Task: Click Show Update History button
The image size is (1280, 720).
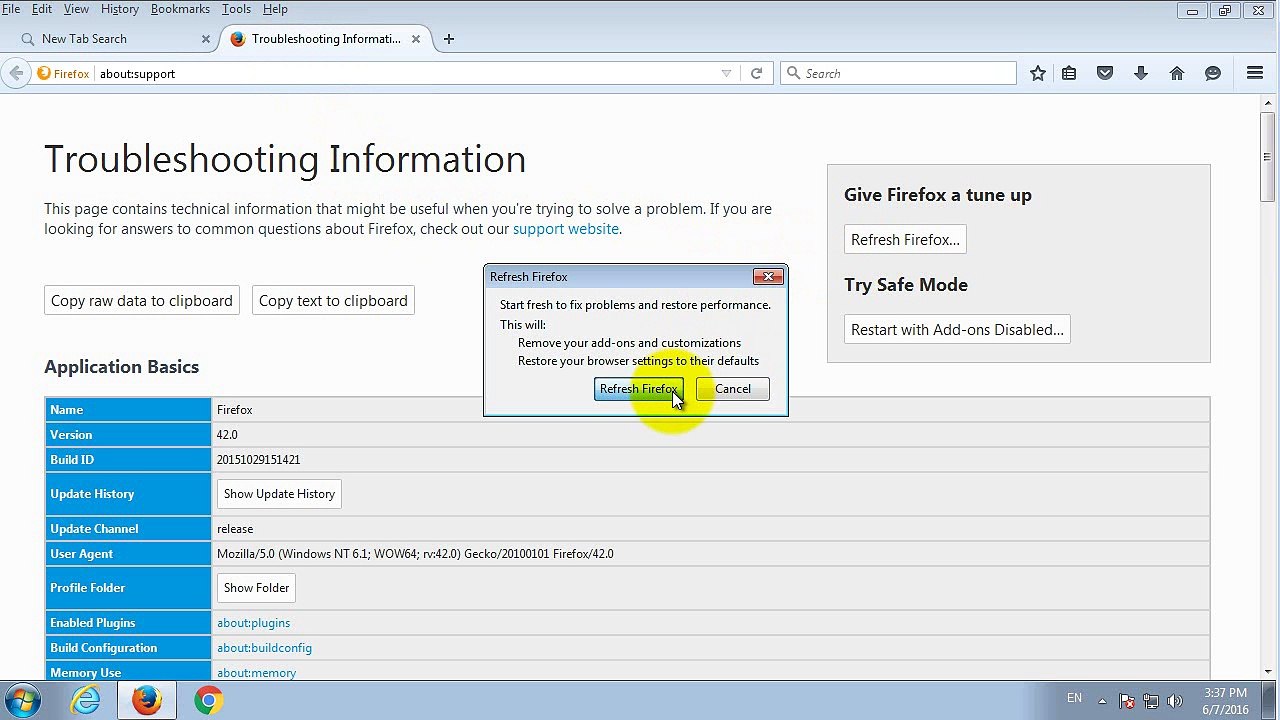Action: (x=279, y=494)
